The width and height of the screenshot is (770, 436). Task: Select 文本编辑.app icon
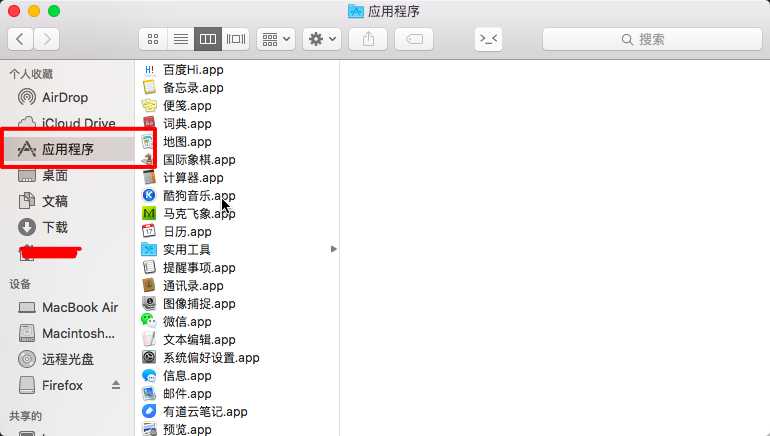(149, 339)
